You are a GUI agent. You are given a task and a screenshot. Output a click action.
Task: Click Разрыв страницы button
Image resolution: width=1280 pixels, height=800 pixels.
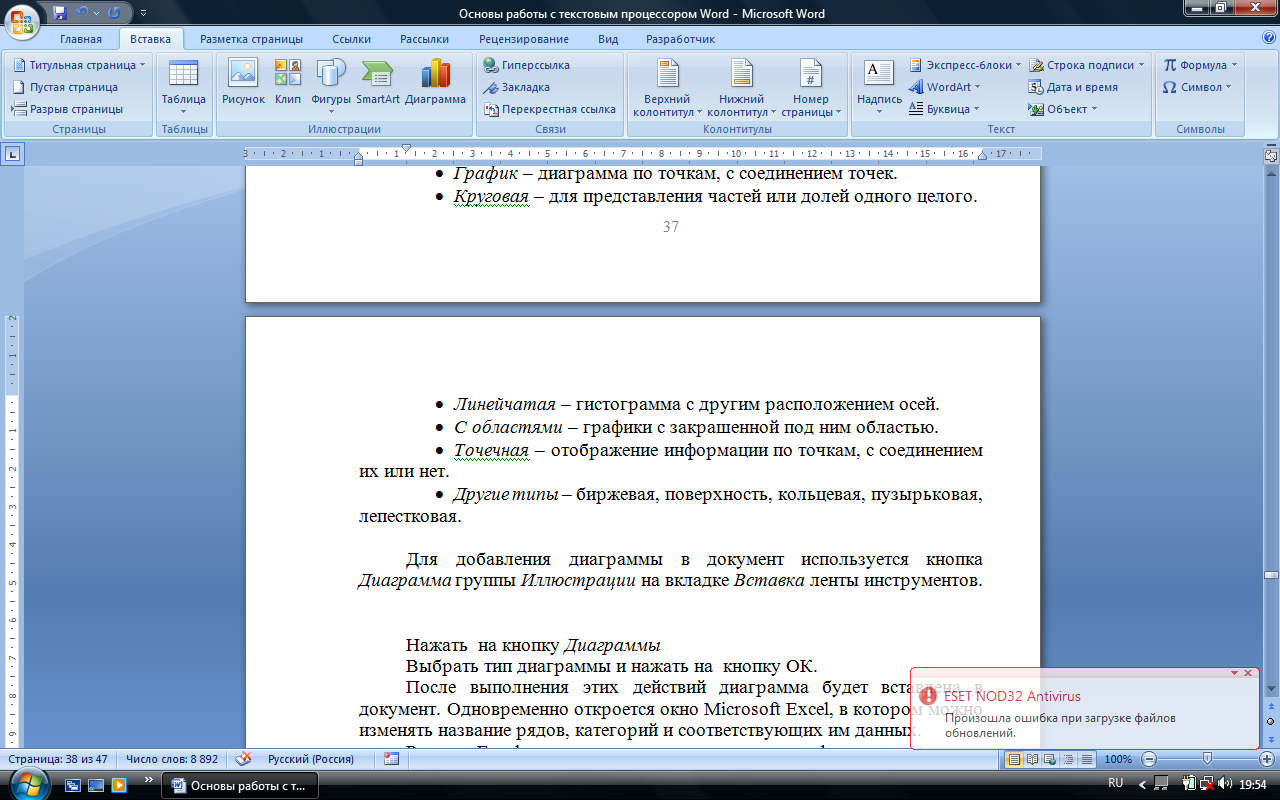tap(67, 109)
